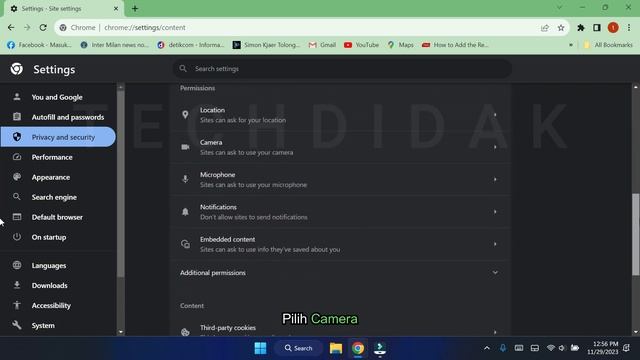This screenshot has height=360, width=640.
Task: Expand the Embedded content row arrow
Action: click(495, 244)
